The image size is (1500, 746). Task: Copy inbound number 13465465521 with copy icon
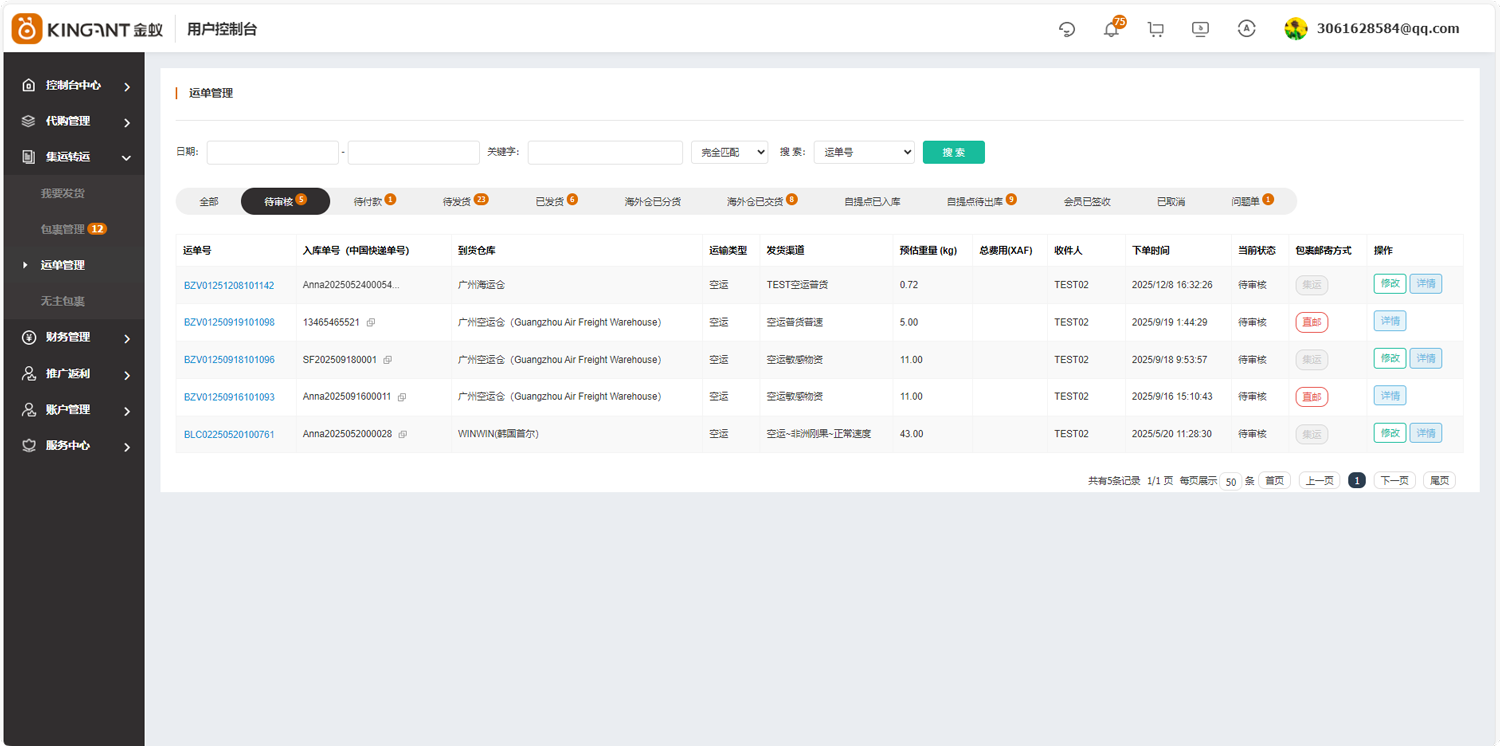[x=371, y=323]
